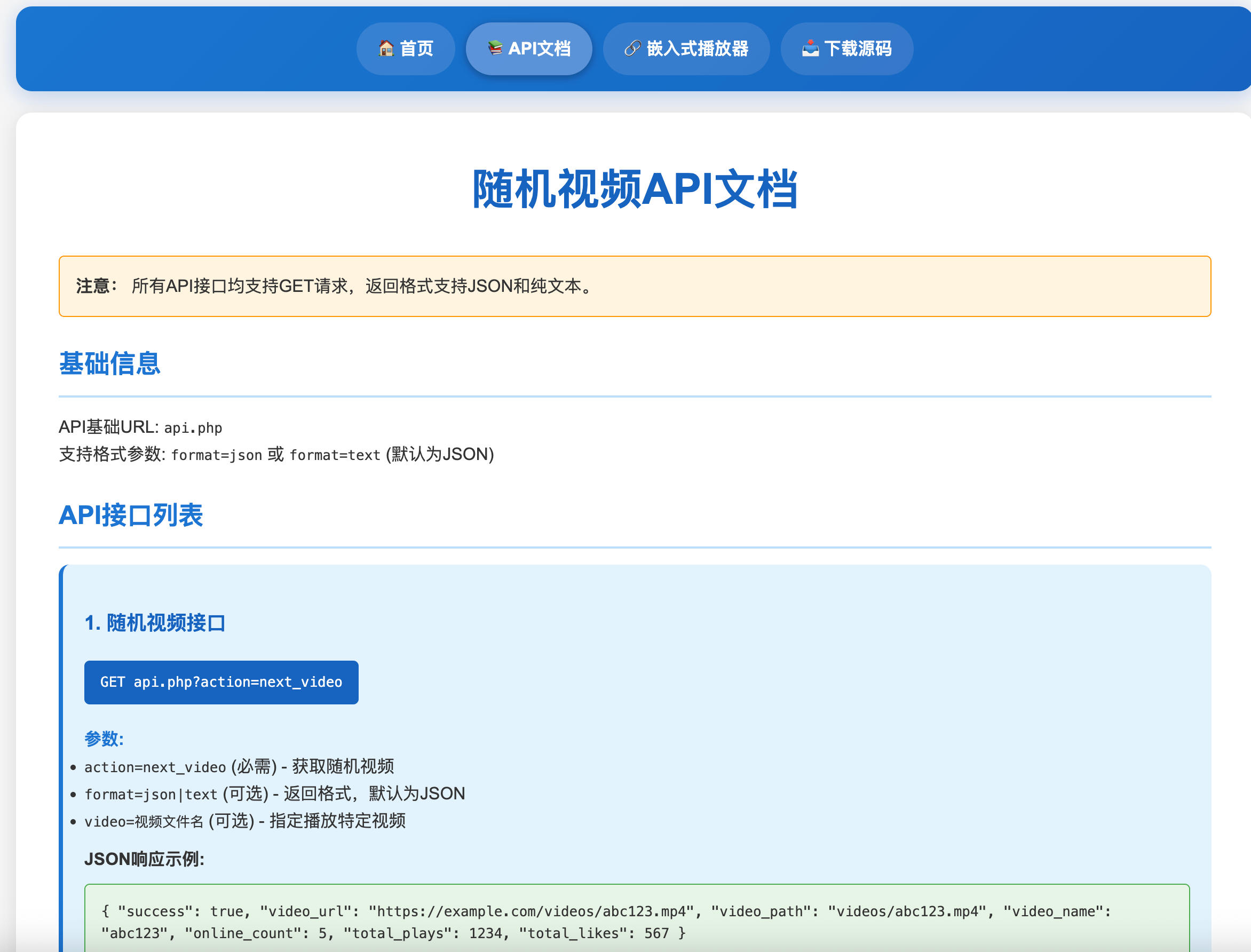This screenshot has width=1251, height=952.
Task: Click the 支持格式参数: label
Action: click(112, 455)
